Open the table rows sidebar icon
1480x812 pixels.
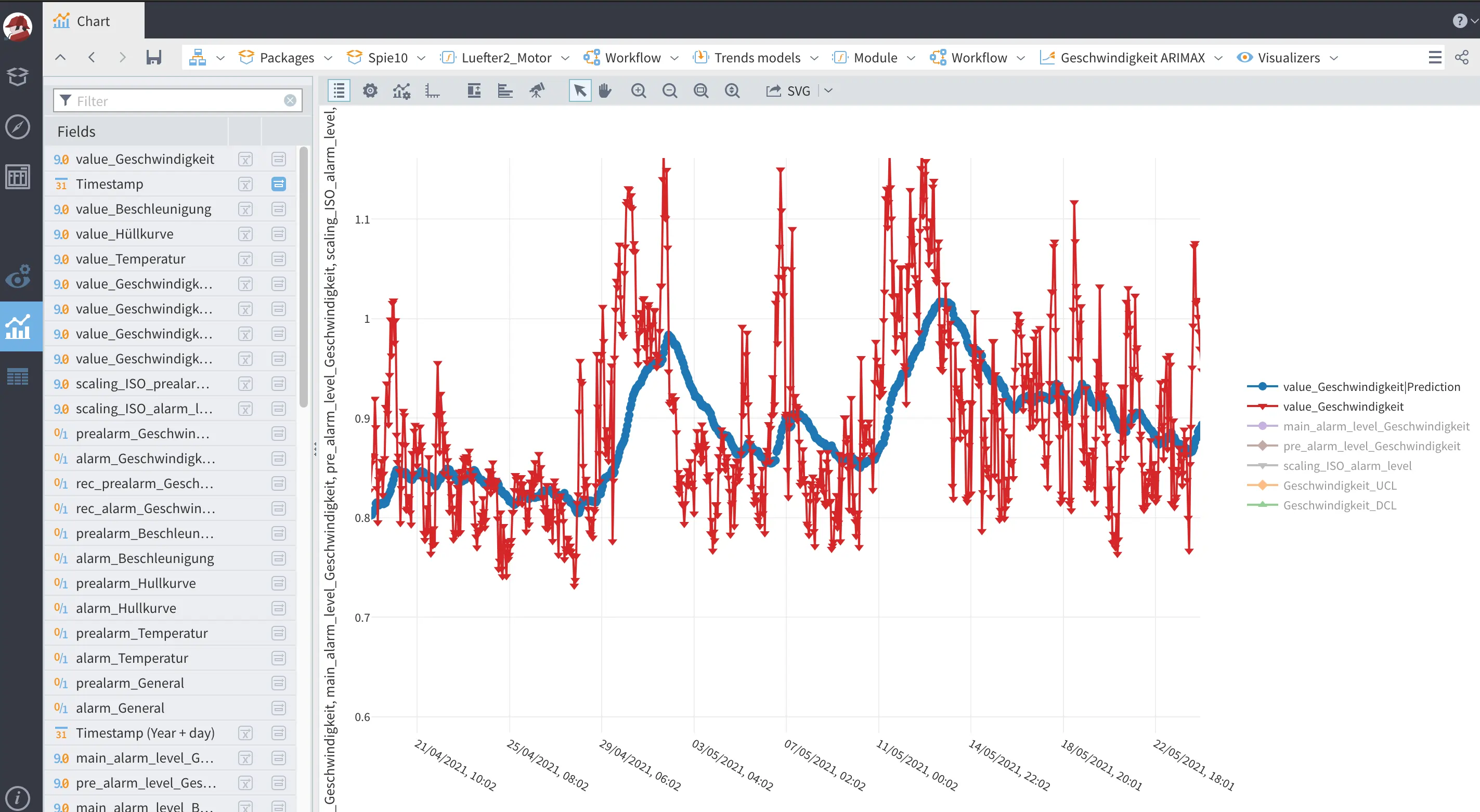coord(18,377)
